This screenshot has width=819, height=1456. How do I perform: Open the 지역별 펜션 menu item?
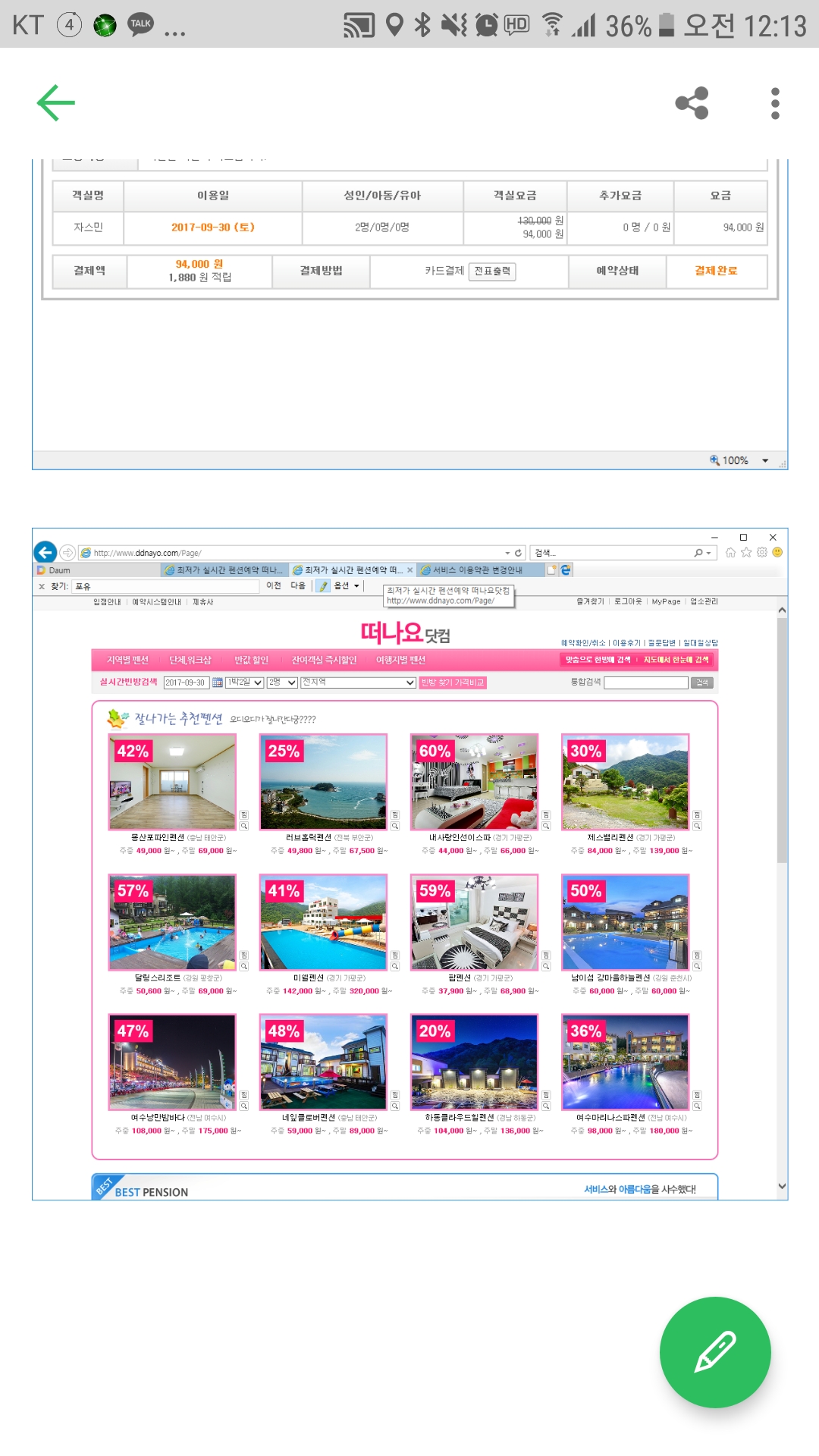pyautogui.click(x=127, y=661)
